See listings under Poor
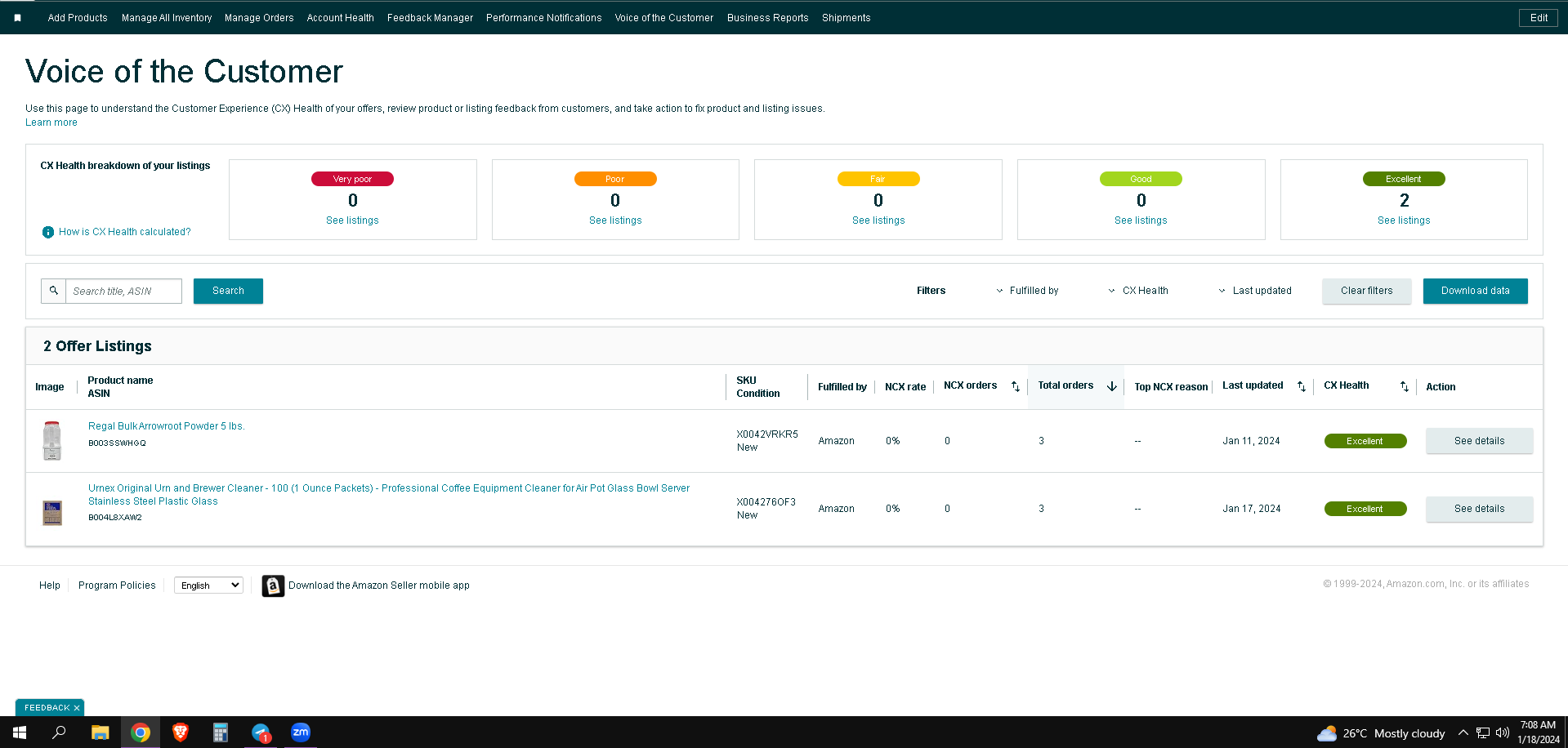This screenshot has width=1568, height=748. 615,220
